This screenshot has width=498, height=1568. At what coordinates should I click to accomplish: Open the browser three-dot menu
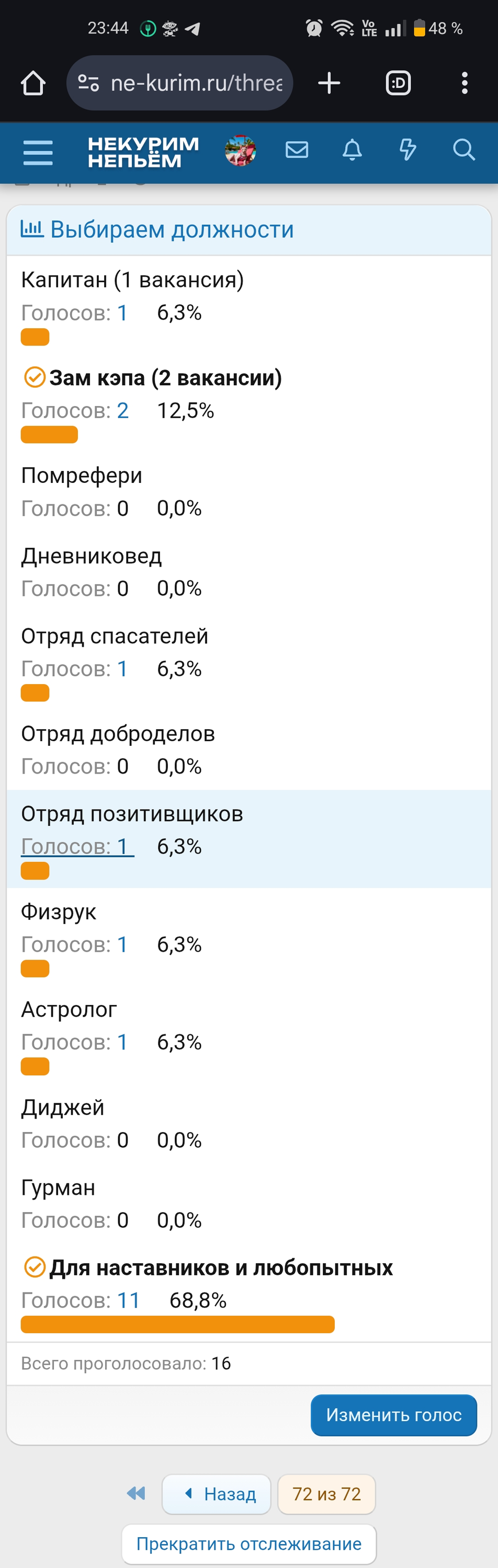pos(465,84)
